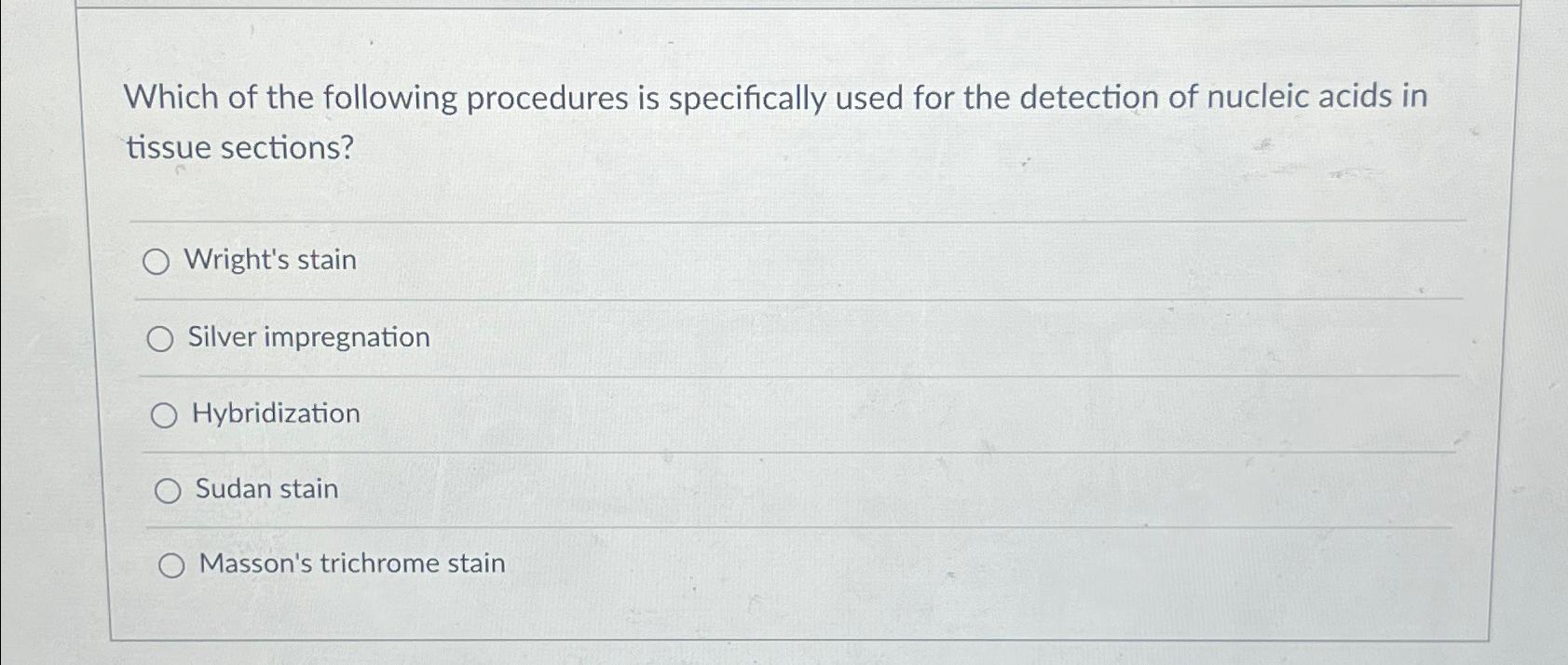The image size is (1568, 665).
Task: Select the Sudan stain radio button
Action: pyautogui.click(x=169, y=490)
